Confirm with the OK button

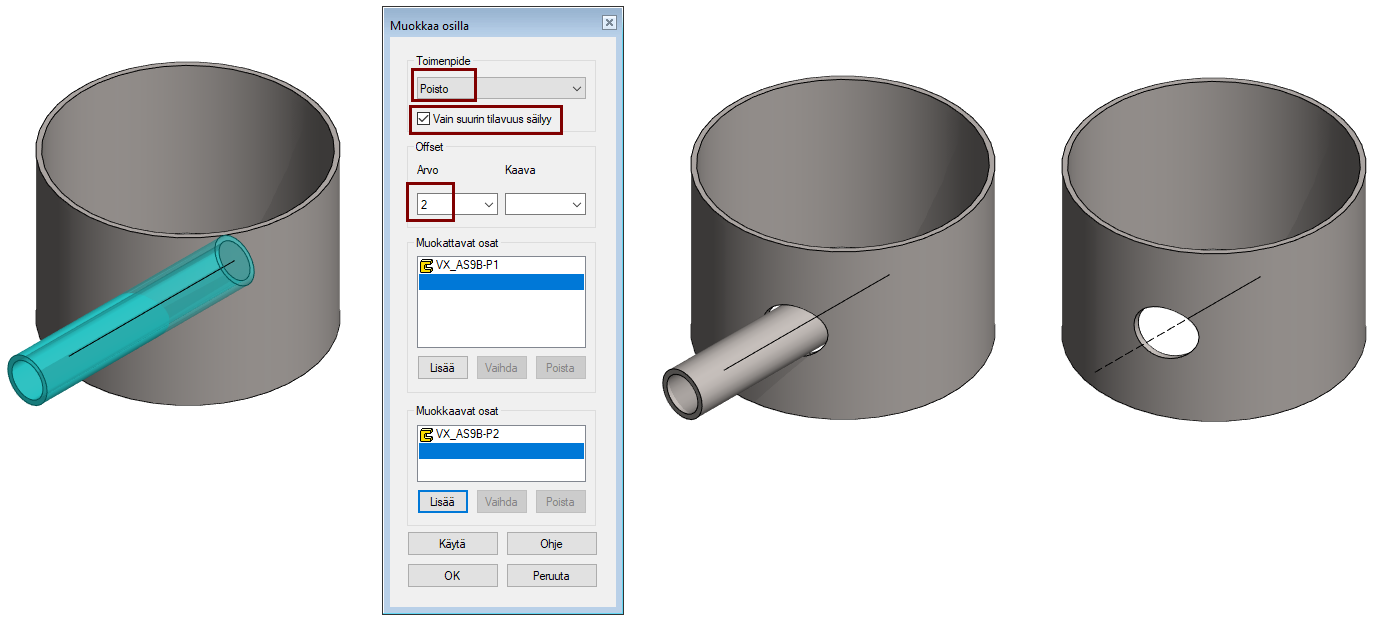452,576
